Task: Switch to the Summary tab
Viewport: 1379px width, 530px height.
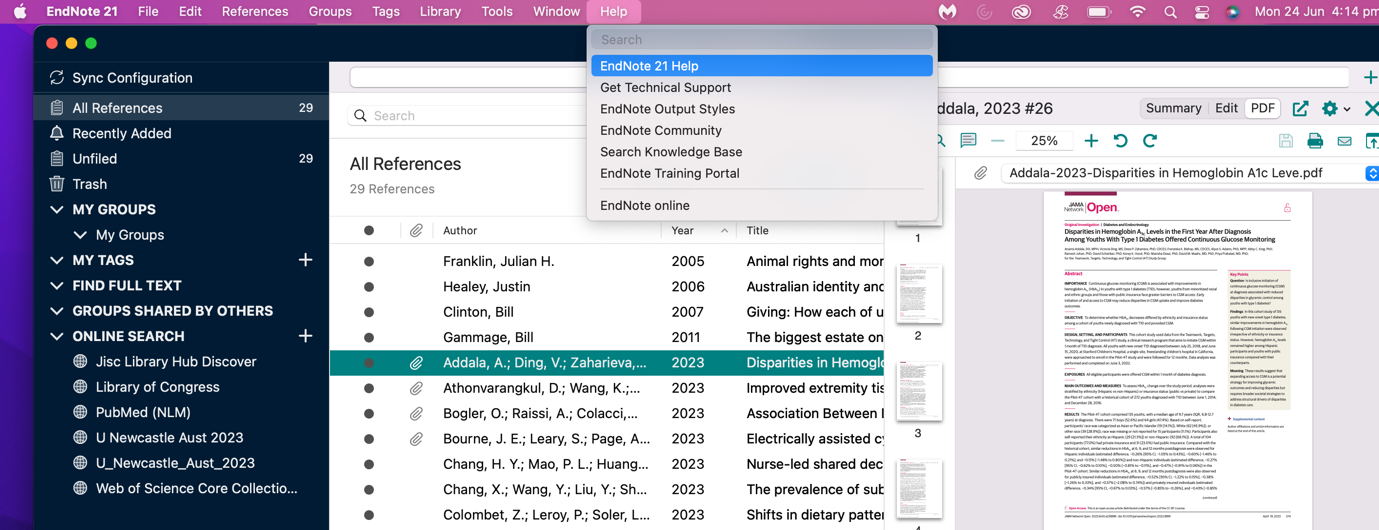Action: click(x=1173, y=108)
